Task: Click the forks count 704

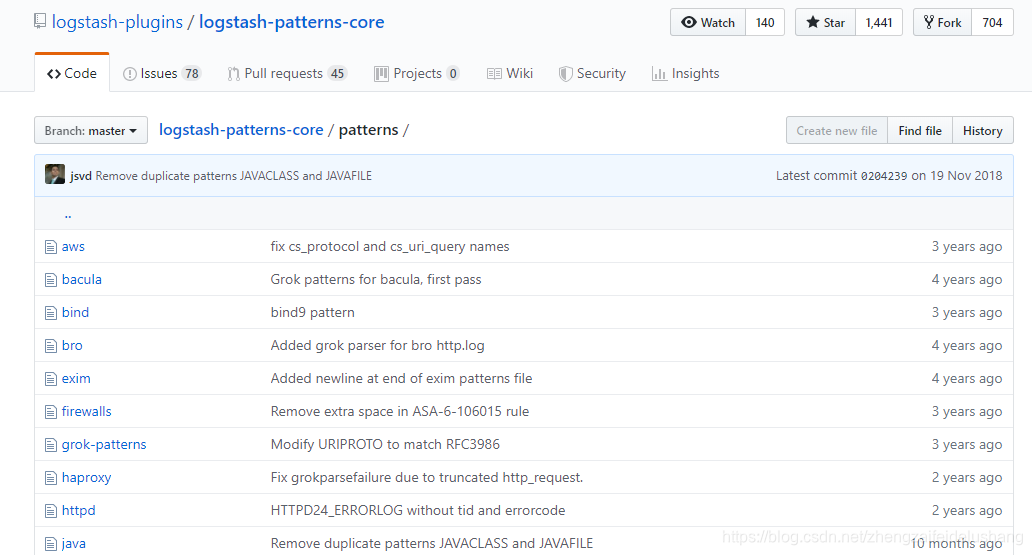Action: (x=993, y=22)
